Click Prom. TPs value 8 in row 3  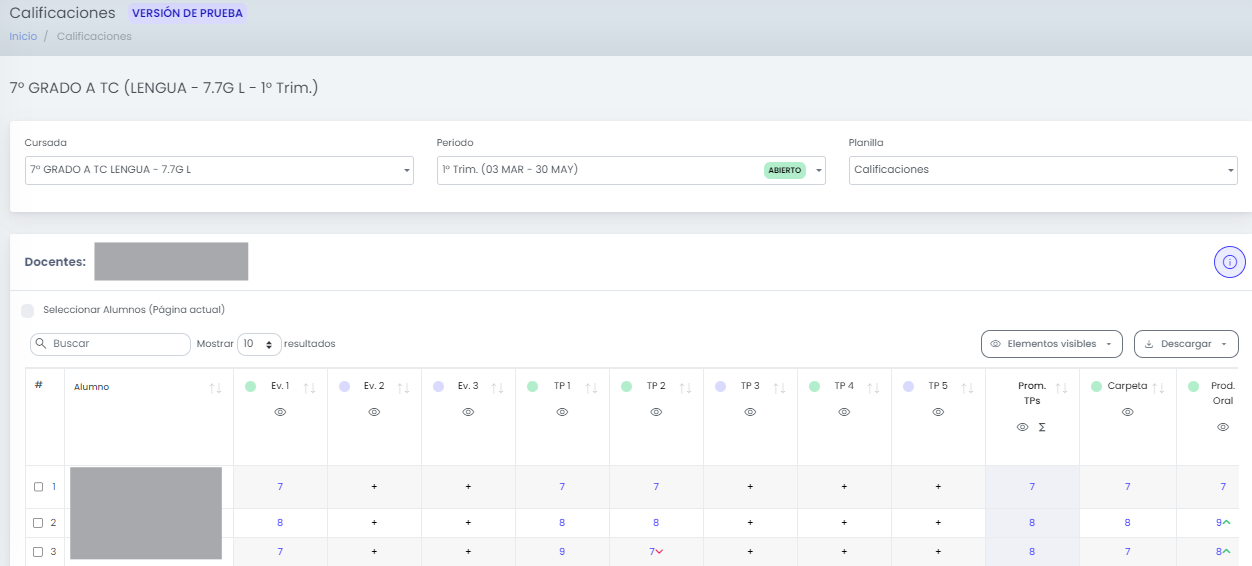click(1032, 552)
